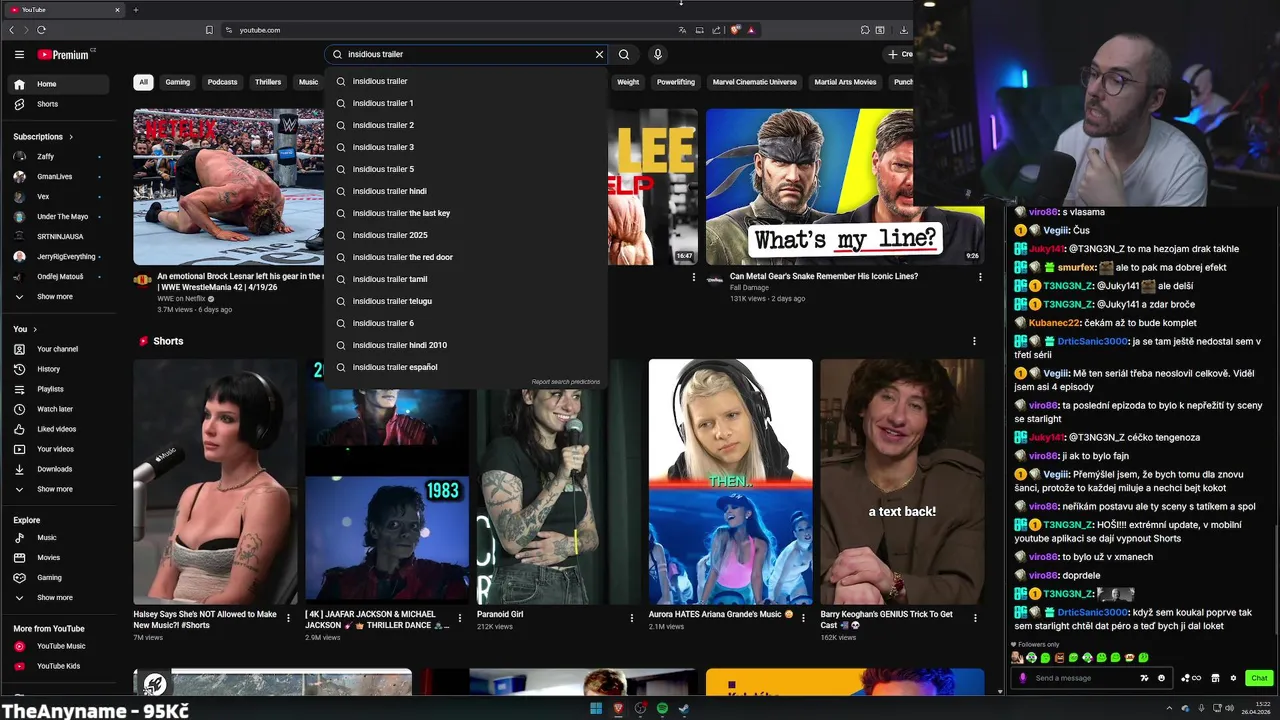Open the Halsey short thumbnail
This screenshot has height=720, width=1280.
coord(215,482)
